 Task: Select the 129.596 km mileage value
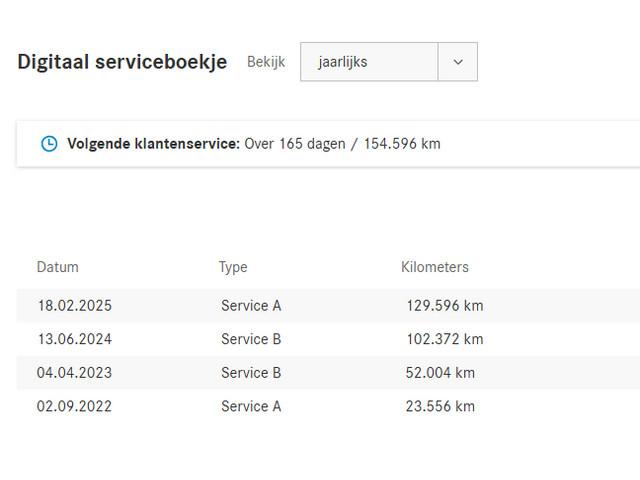[x=445, y=306]
